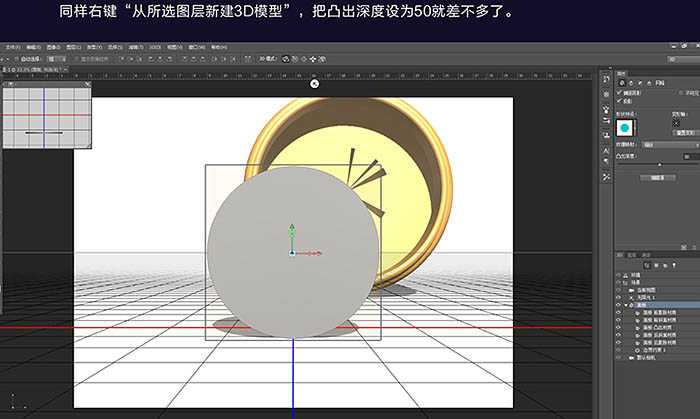Screen dimensions: 700x419
Task: Open the auto-select target dropdown in options bar
Action: [x=57, y=59]
